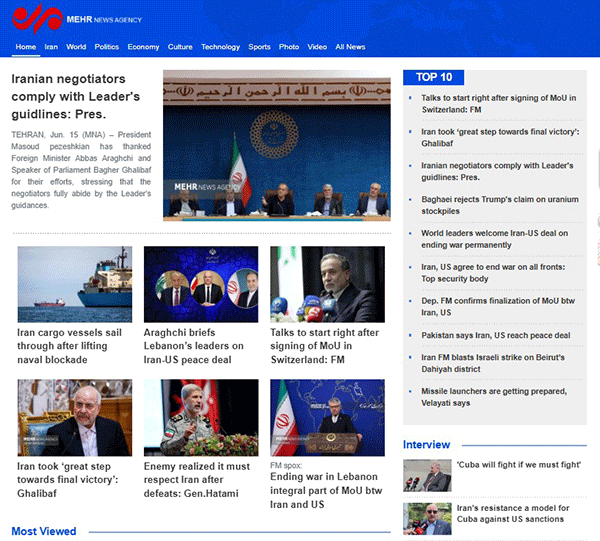The width and height of the screenshot is (600, 541).
Task: Click the Mehr News Agency logo
Action: (77, 18)
